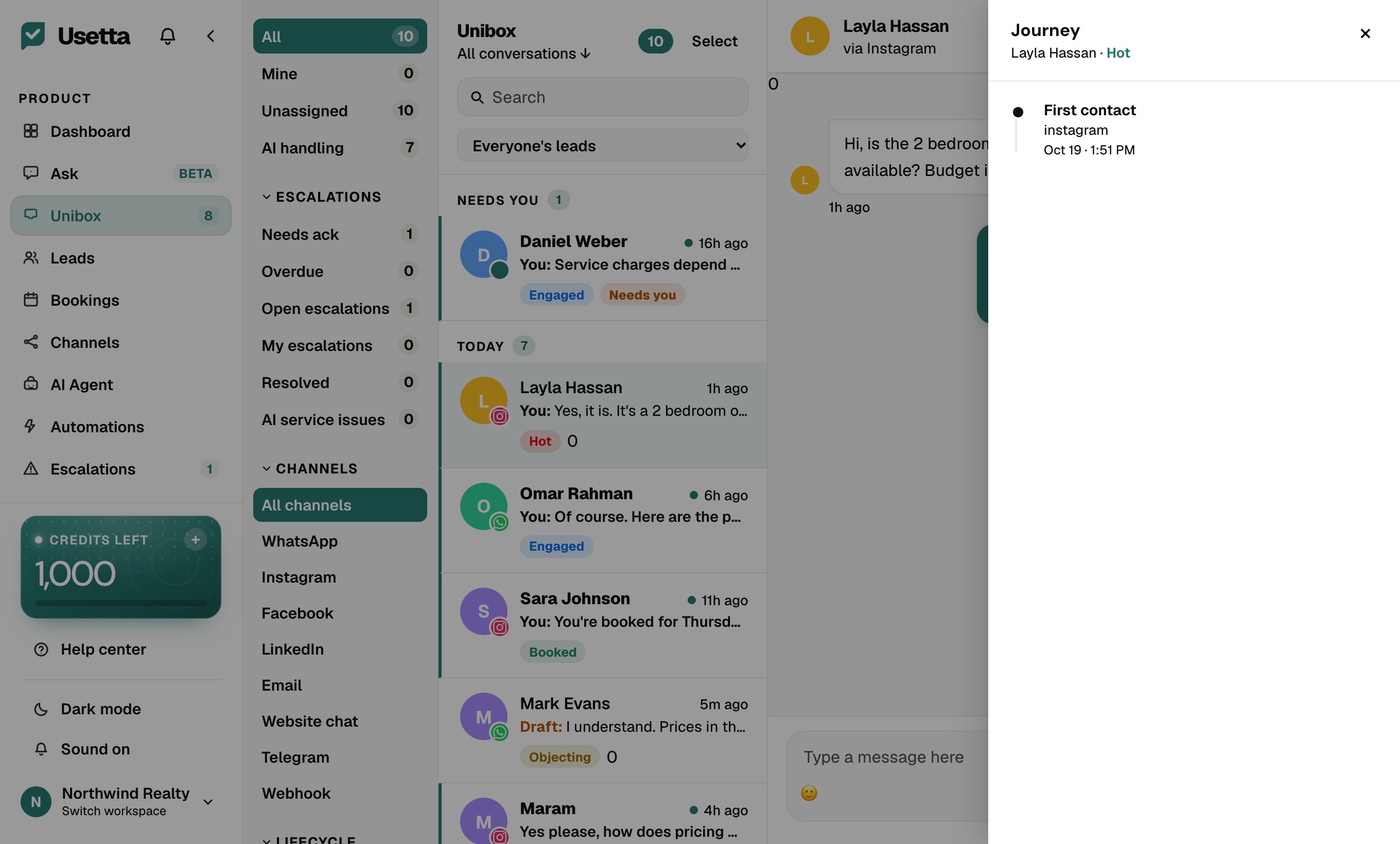Open Omar Rahman's conversation
Image resolution: width=1400 pixels, height=844 pixels.
[603, 520]
